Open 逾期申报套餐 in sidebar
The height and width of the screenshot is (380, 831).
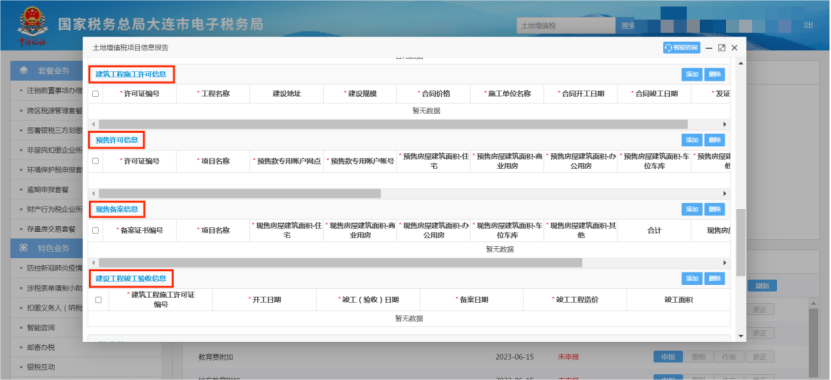[47, 189]
